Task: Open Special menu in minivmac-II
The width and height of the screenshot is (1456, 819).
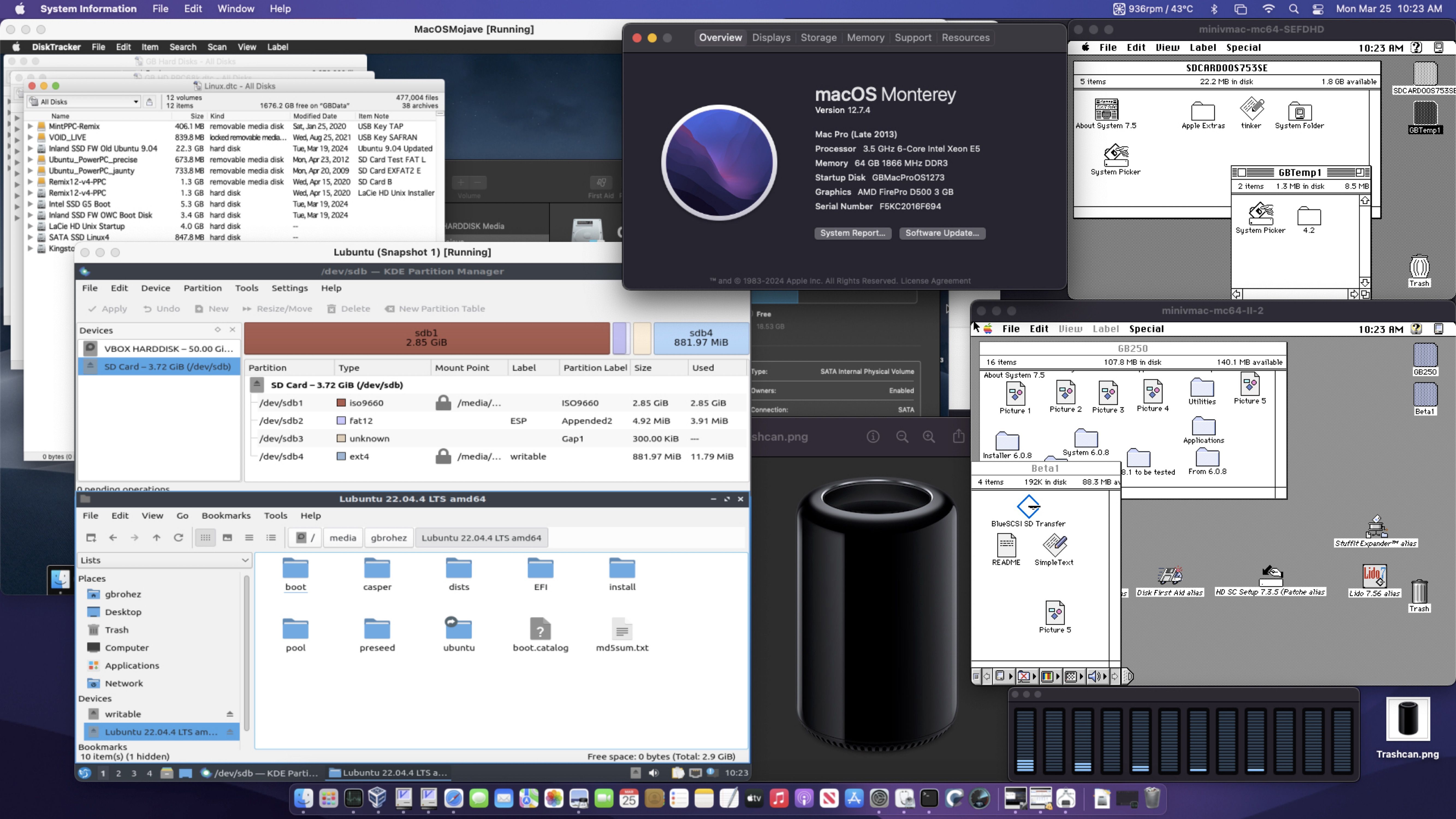Action: [x=1146, y=329]
